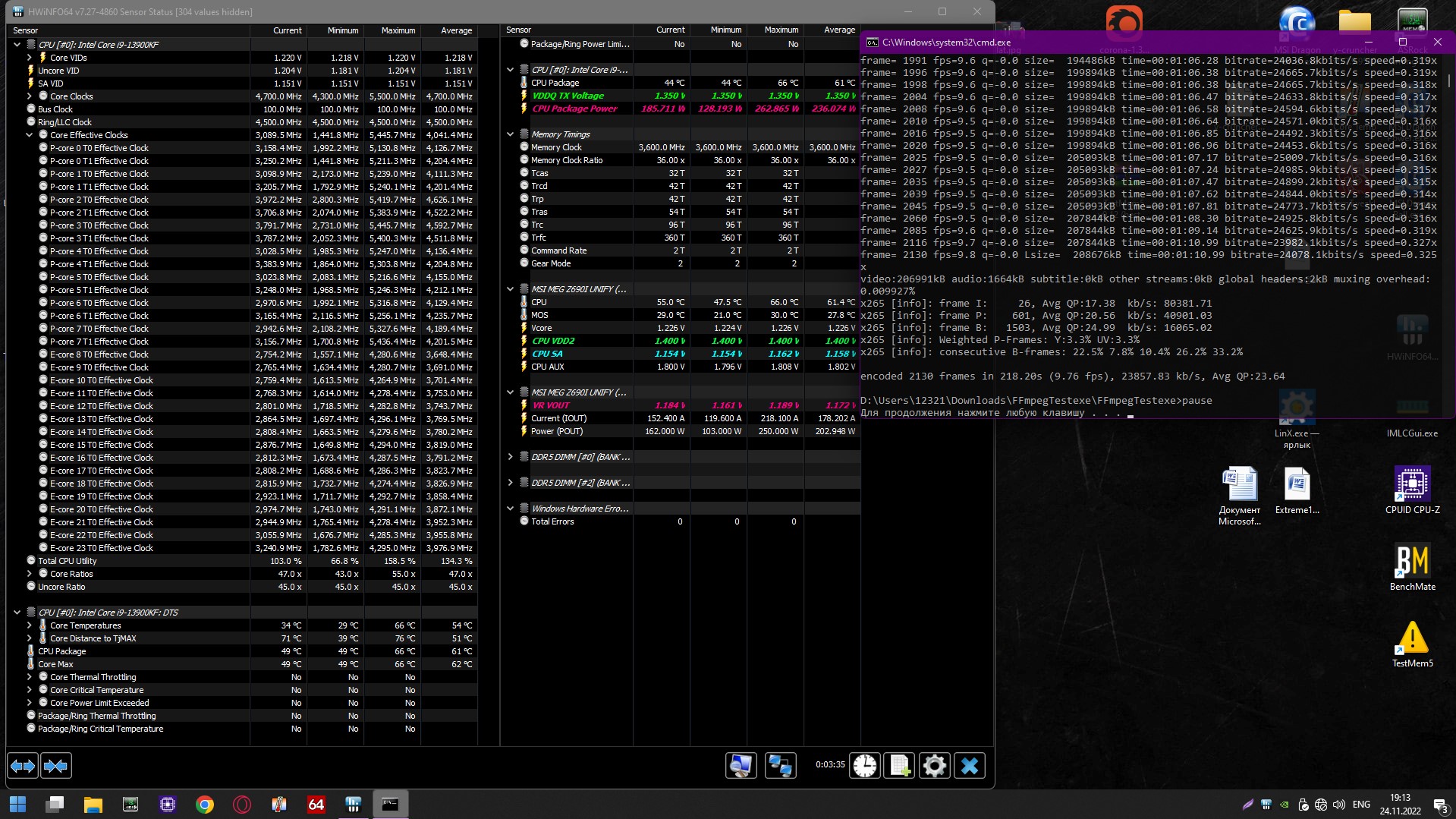The width and height of the screenshot is (1456, 819).
Task: Click the ENG language indicator
Action: (1361, 805)
